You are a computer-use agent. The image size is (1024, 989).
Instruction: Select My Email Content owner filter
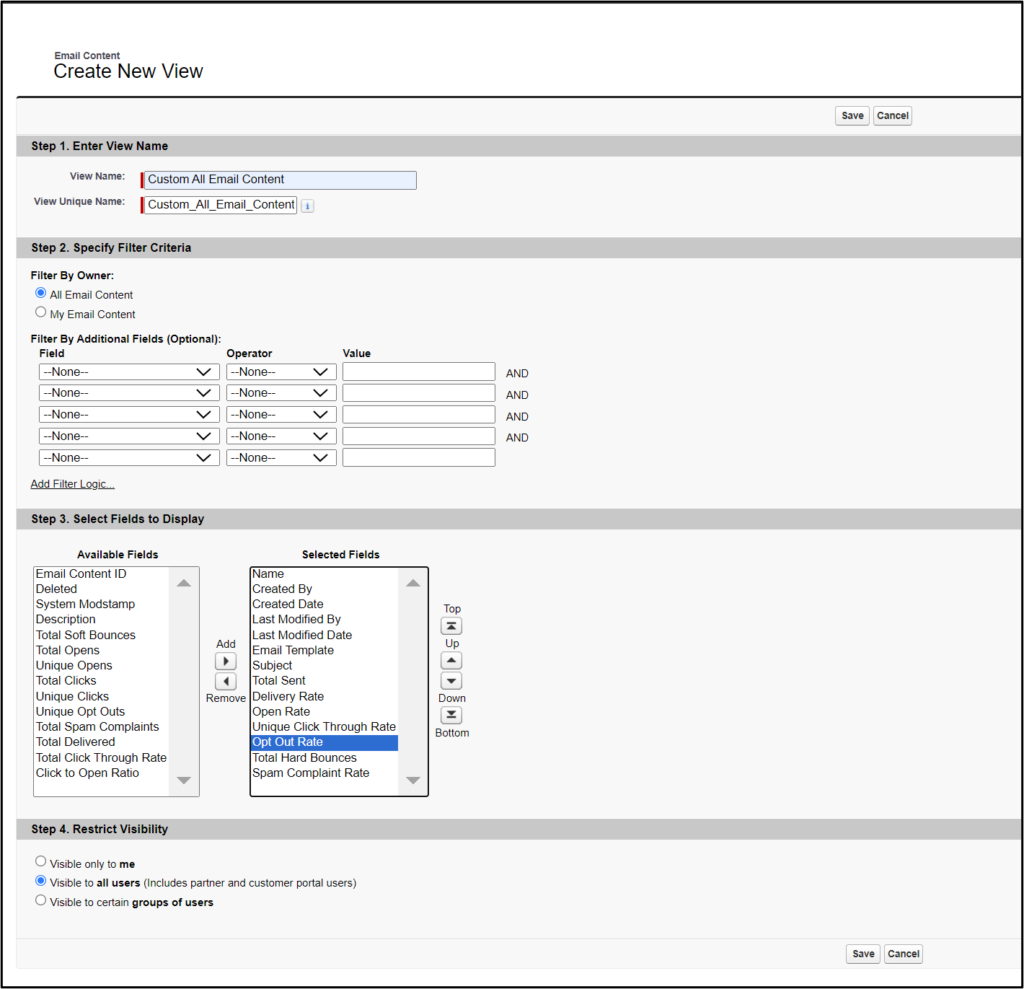tap(40, 312)
